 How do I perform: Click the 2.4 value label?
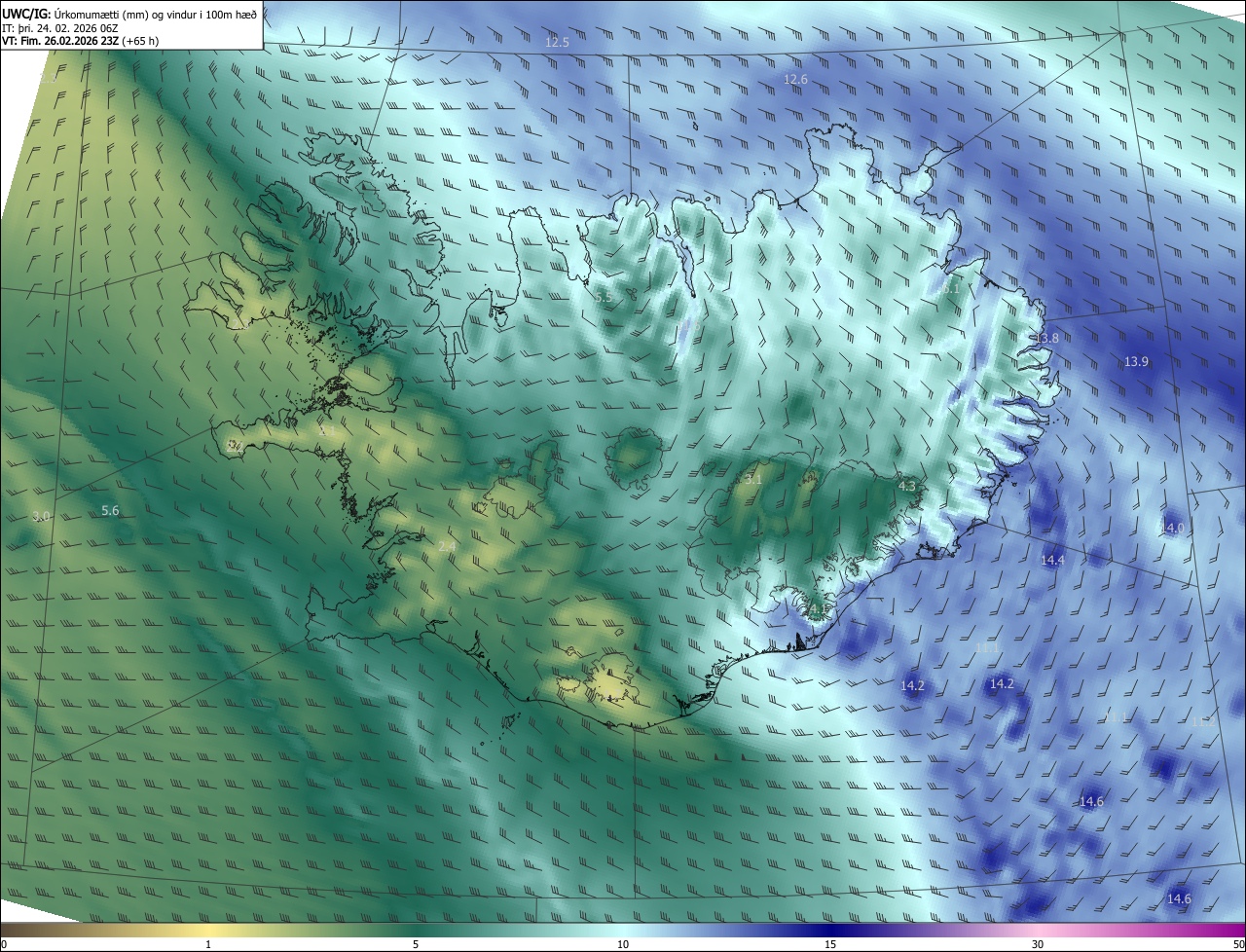click(447, 547)
